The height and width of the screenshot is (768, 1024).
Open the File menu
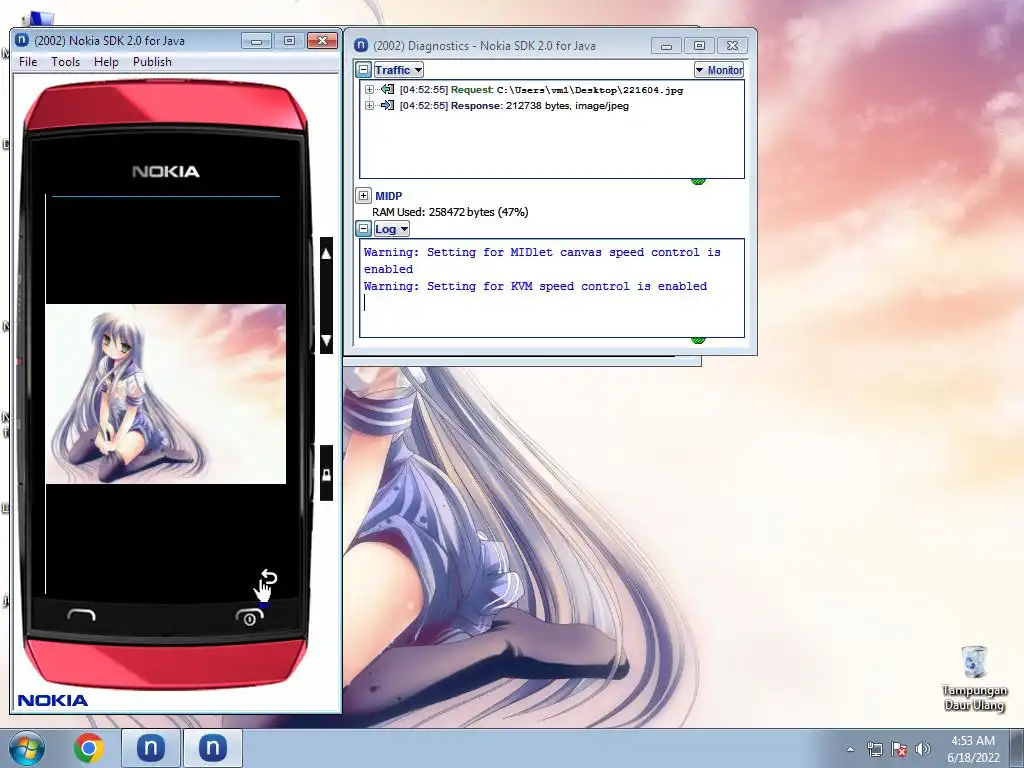[x=28, y=61]
